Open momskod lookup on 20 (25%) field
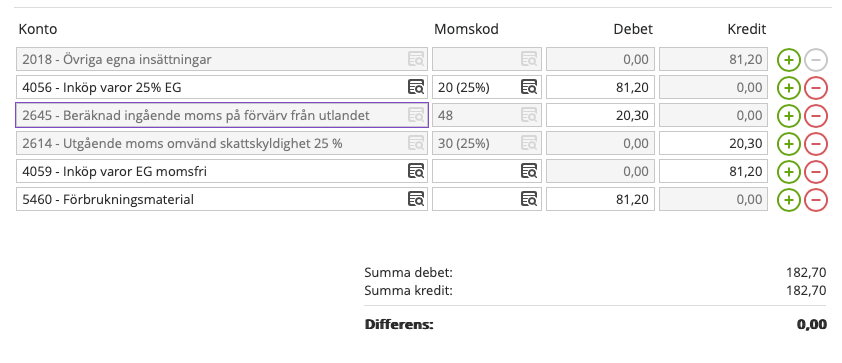 pos(529,88)
